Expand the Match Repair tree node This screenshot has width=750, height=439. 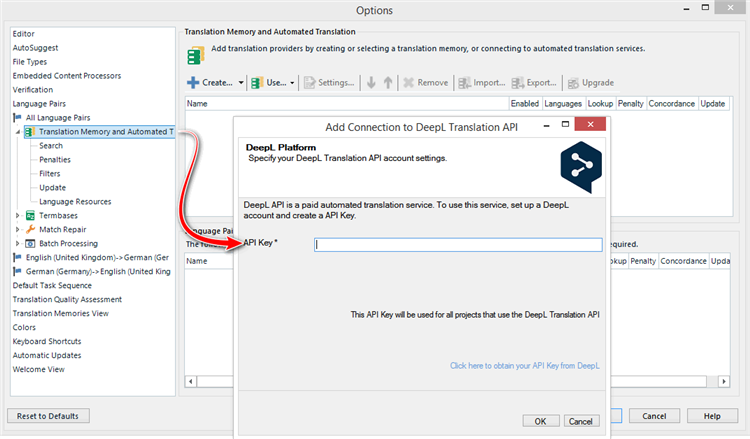(17, 229)
